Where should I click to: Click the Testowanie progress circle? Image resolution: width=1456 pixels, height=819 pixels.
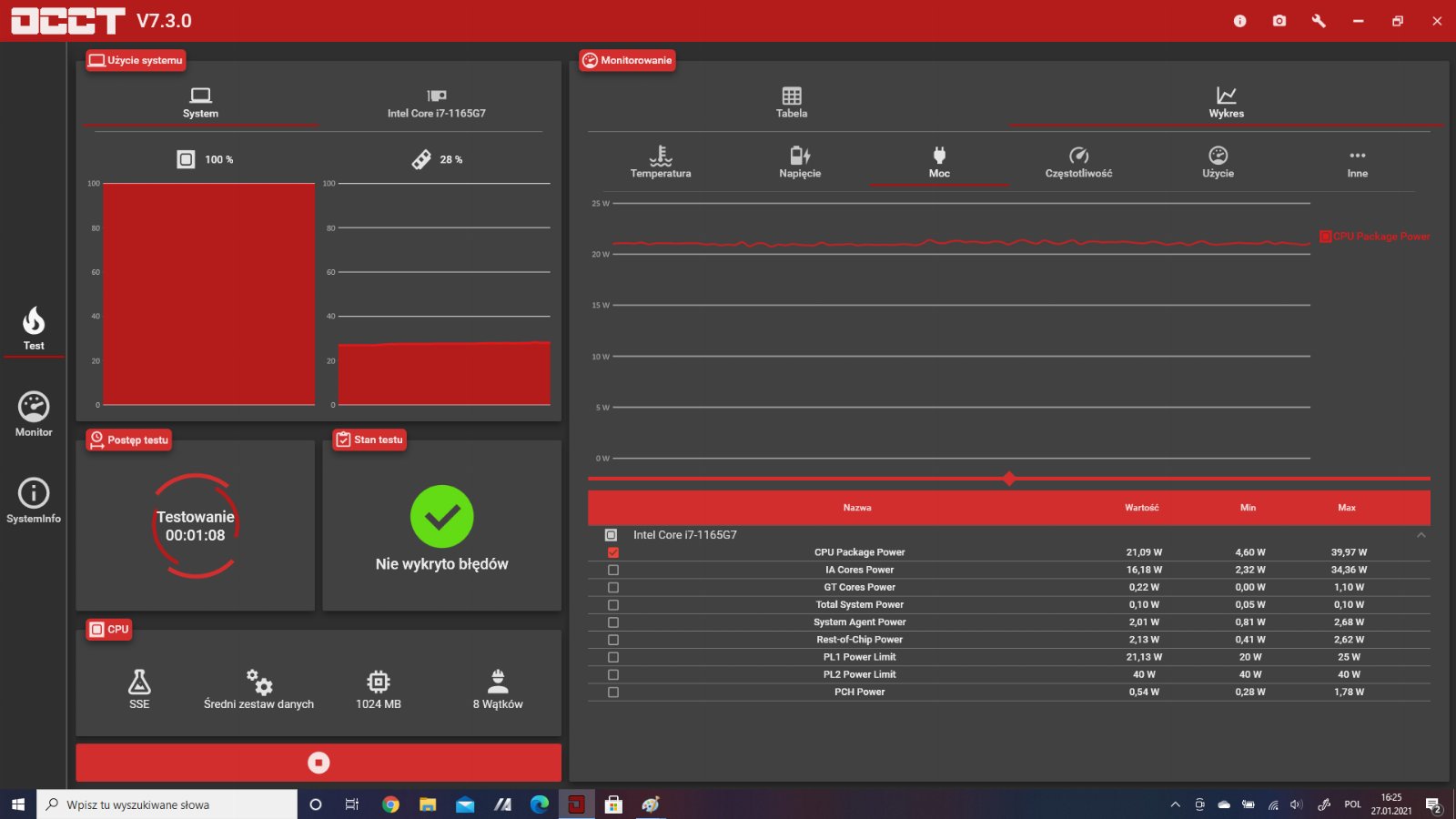[x=196, y=526]
